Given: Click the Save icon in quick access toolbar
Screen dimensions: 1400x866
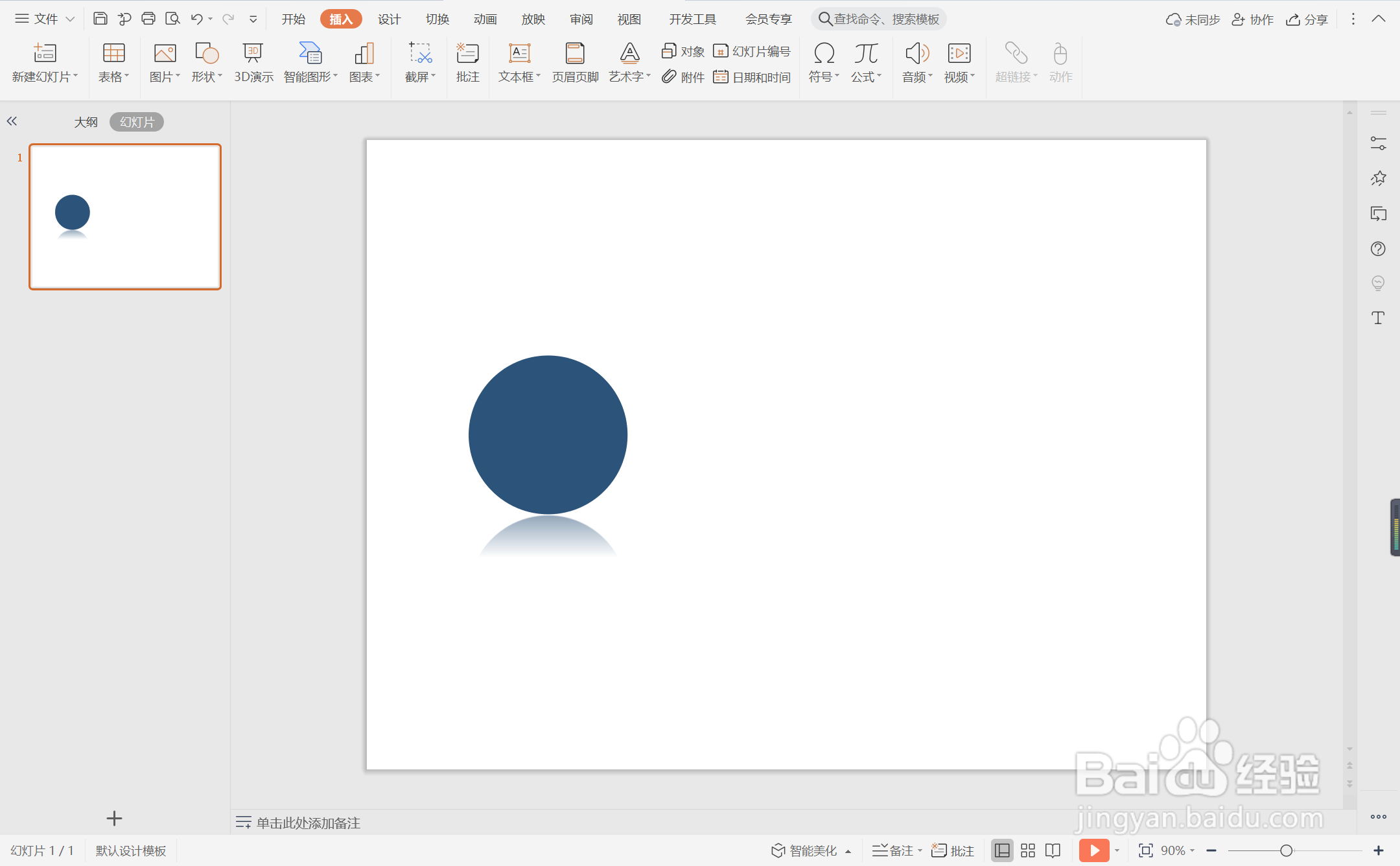Looking at the screenshot, I should click(x=100, y=19).
